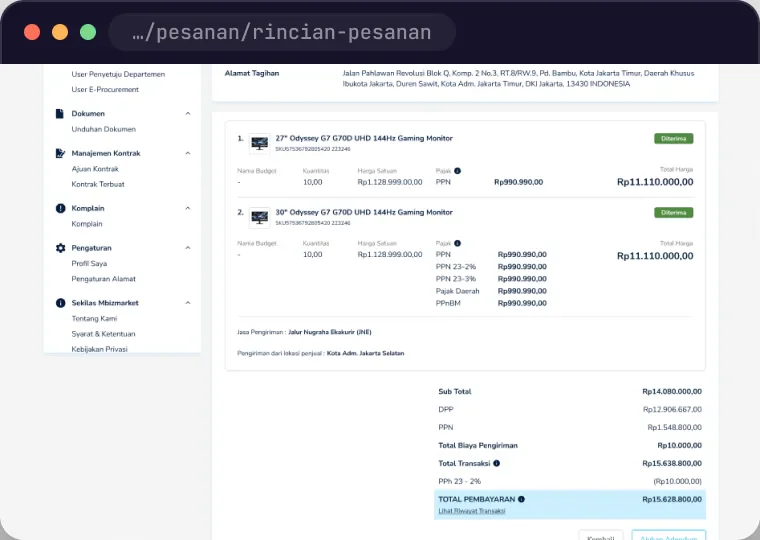760x540 pixels.
Task: Click Kota Adm. Jakarta Selatan seller location
Action: (x=365, y=353)
